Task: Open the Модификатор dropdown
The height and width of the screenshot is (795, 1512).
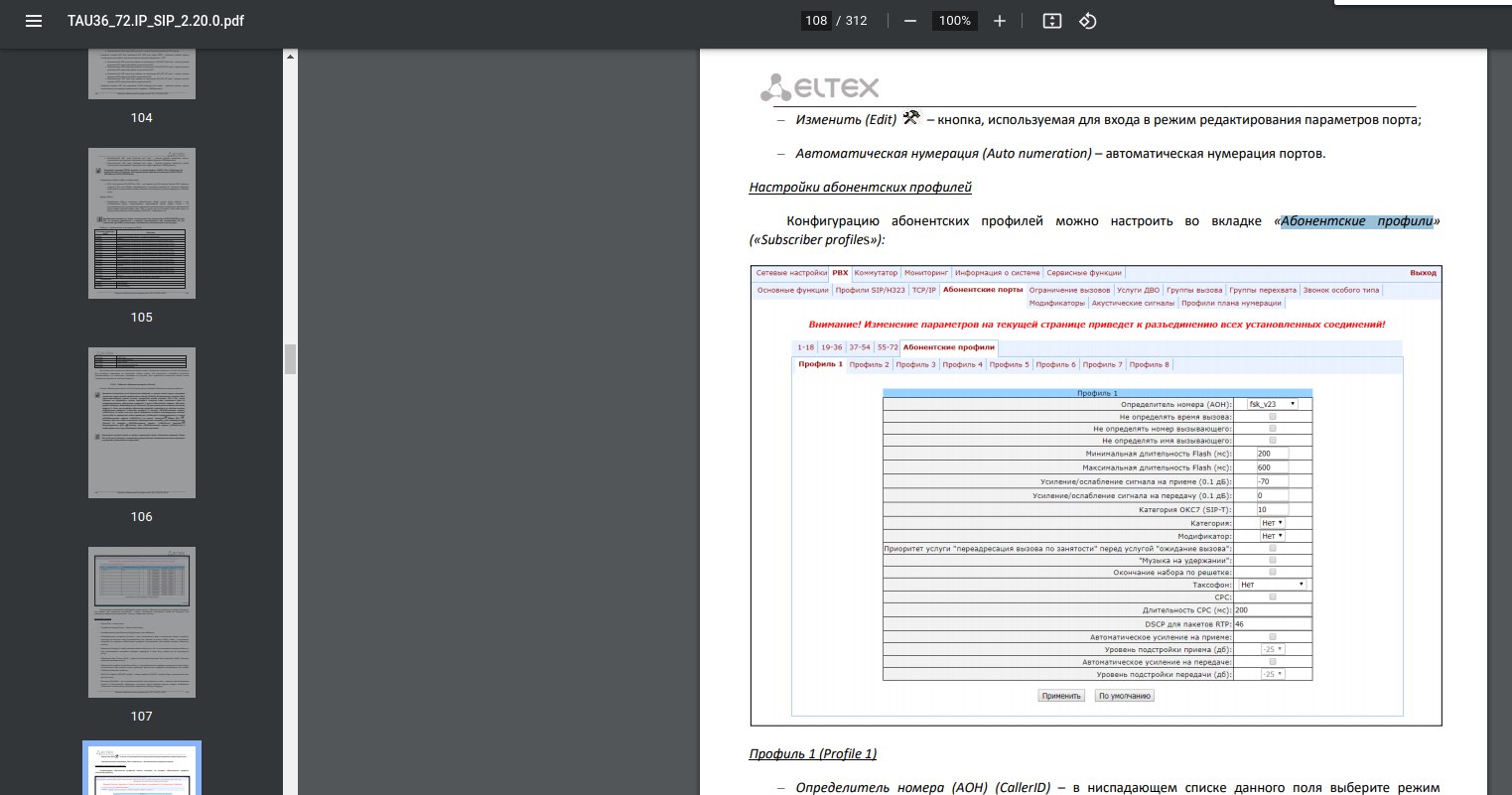Action: pos(1272,535)
